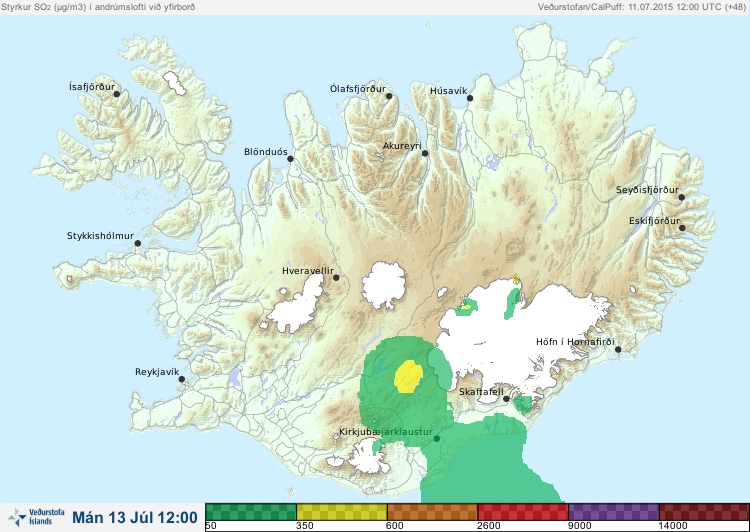
Task: Click the yellow SO2 plume area
Action: point(408,377)
